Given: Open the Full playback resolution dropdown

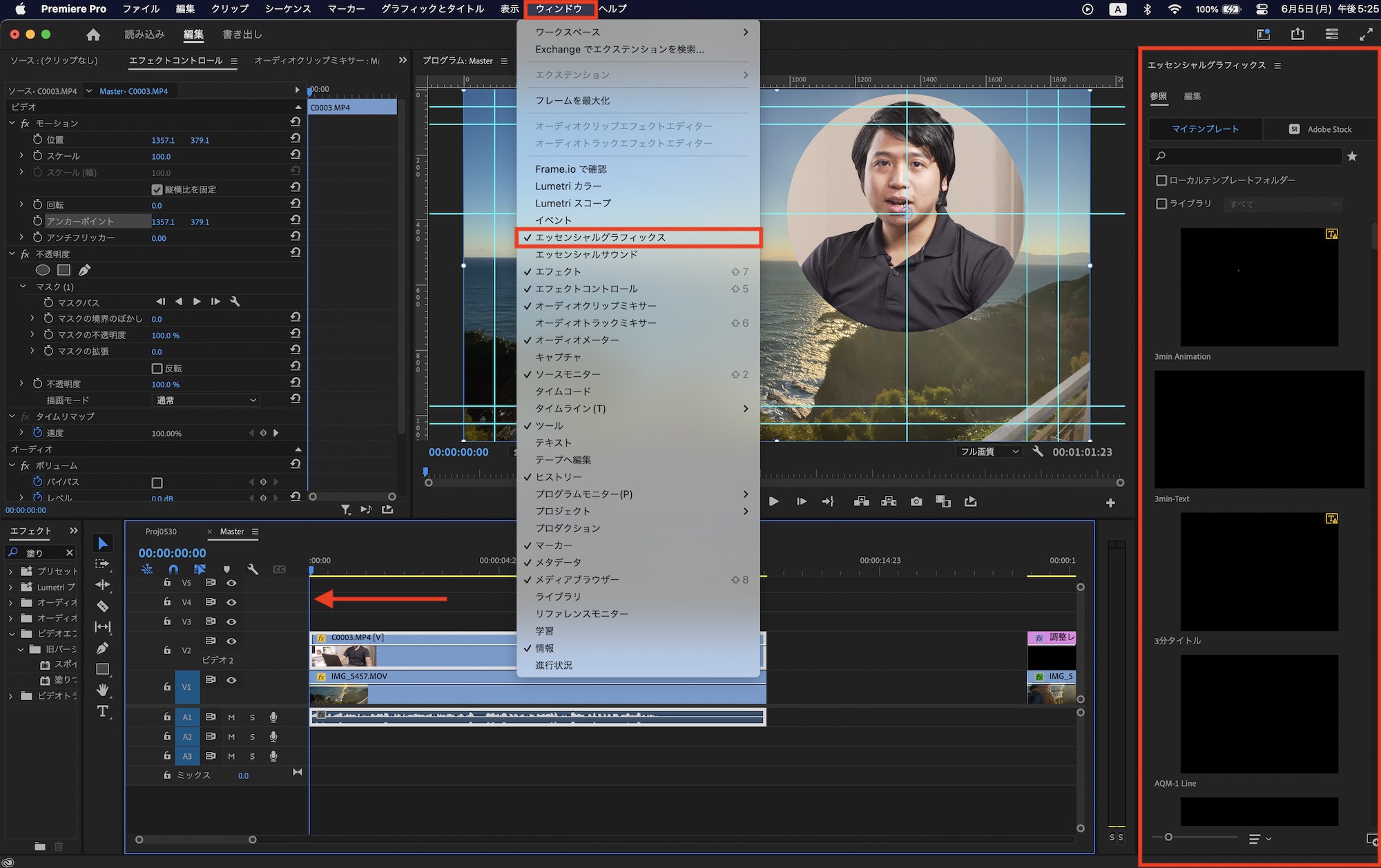Looking at the screenshot, I should click(989, 452).
